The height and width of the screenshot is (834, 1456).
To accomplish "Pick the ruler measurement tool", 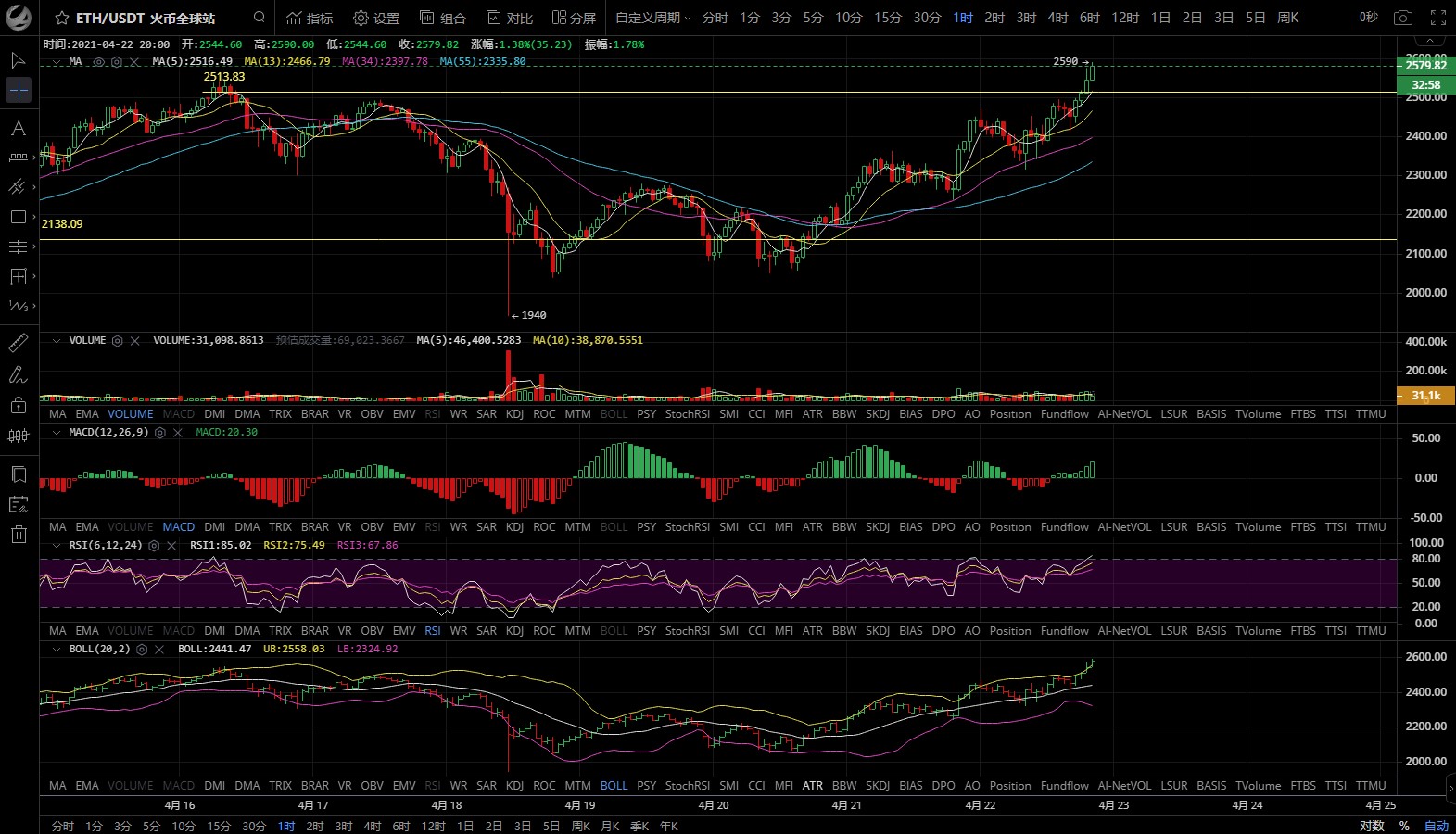I will pos(19,344).
